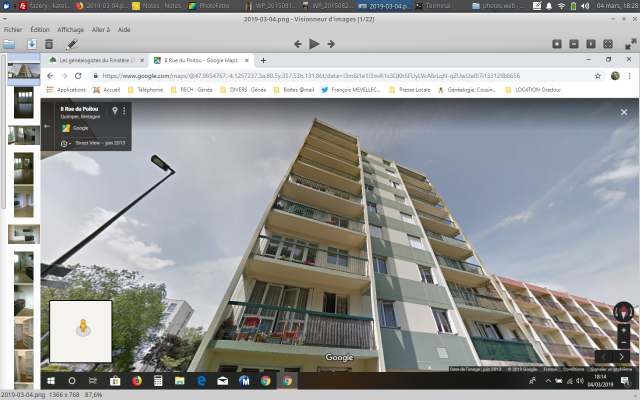The height and width of the screenshot is (400, 640).
Task: Open the Aller à menu
Action: [101, 29]
